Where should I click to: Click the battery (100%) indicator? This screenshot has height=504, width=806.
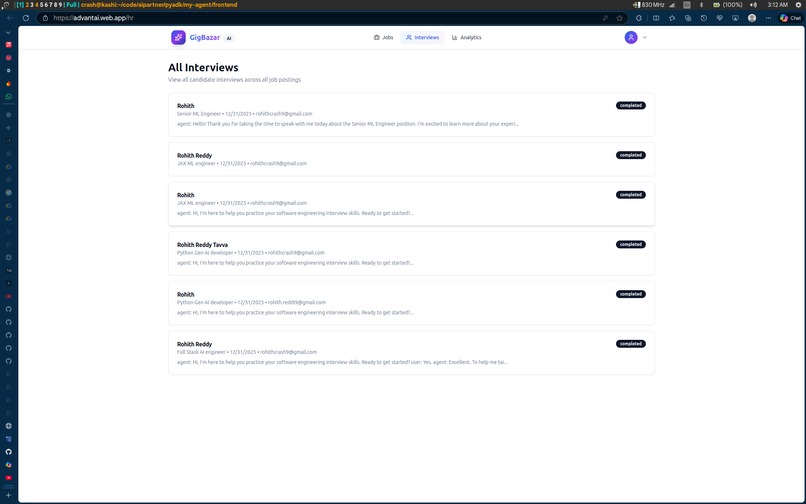727,5
